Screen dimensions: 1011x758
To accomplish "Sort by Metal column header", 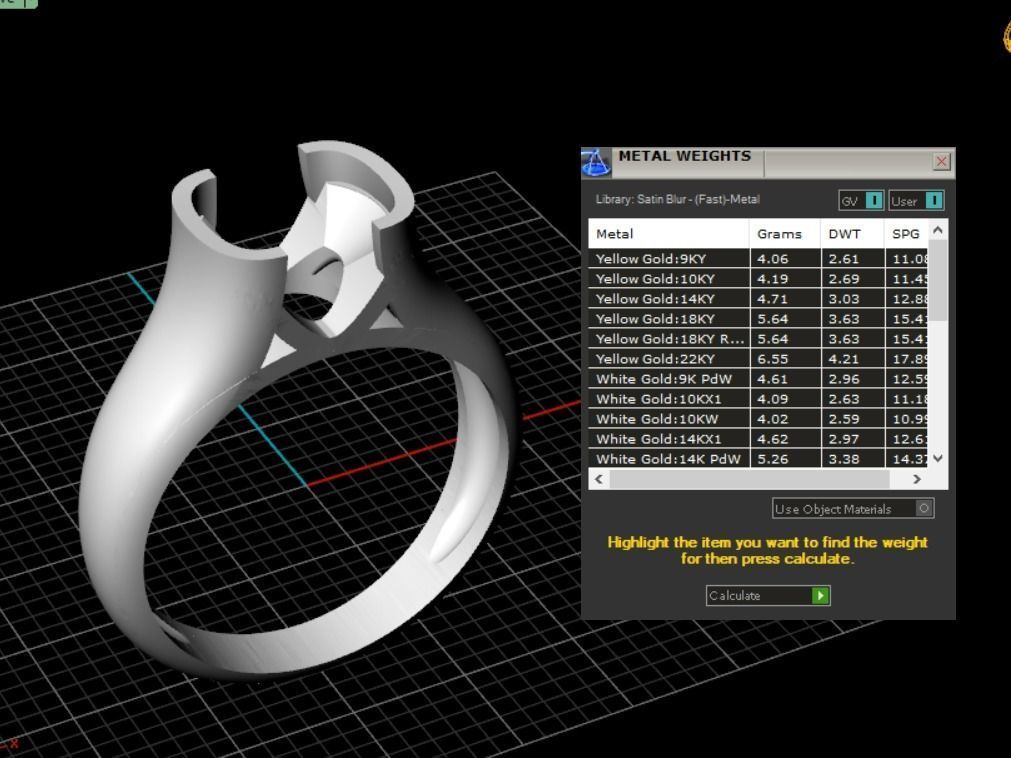I will [669, 233].
